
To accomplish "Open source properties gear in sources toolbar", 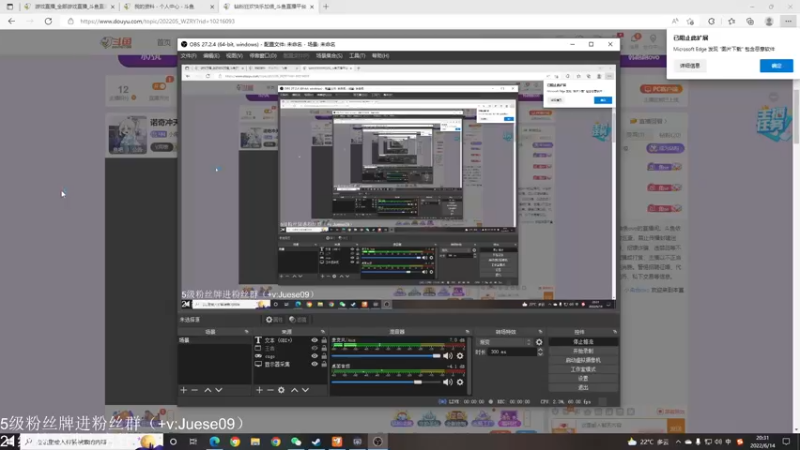I will [x=281, y=390].
